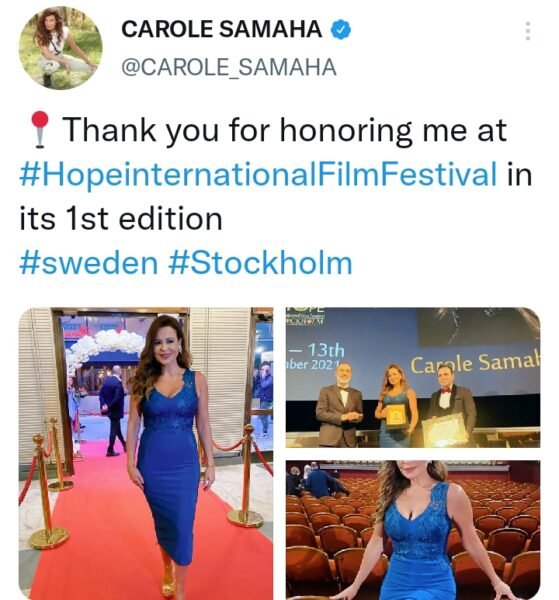Open the #HopeinternationalFilmFestival hashtag
The height and width of the screenshot is (600, 559).
258,174
